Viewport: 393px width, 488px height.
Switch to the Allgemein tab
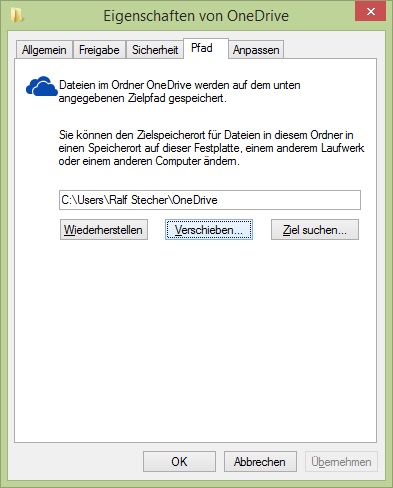coord(44,50)
